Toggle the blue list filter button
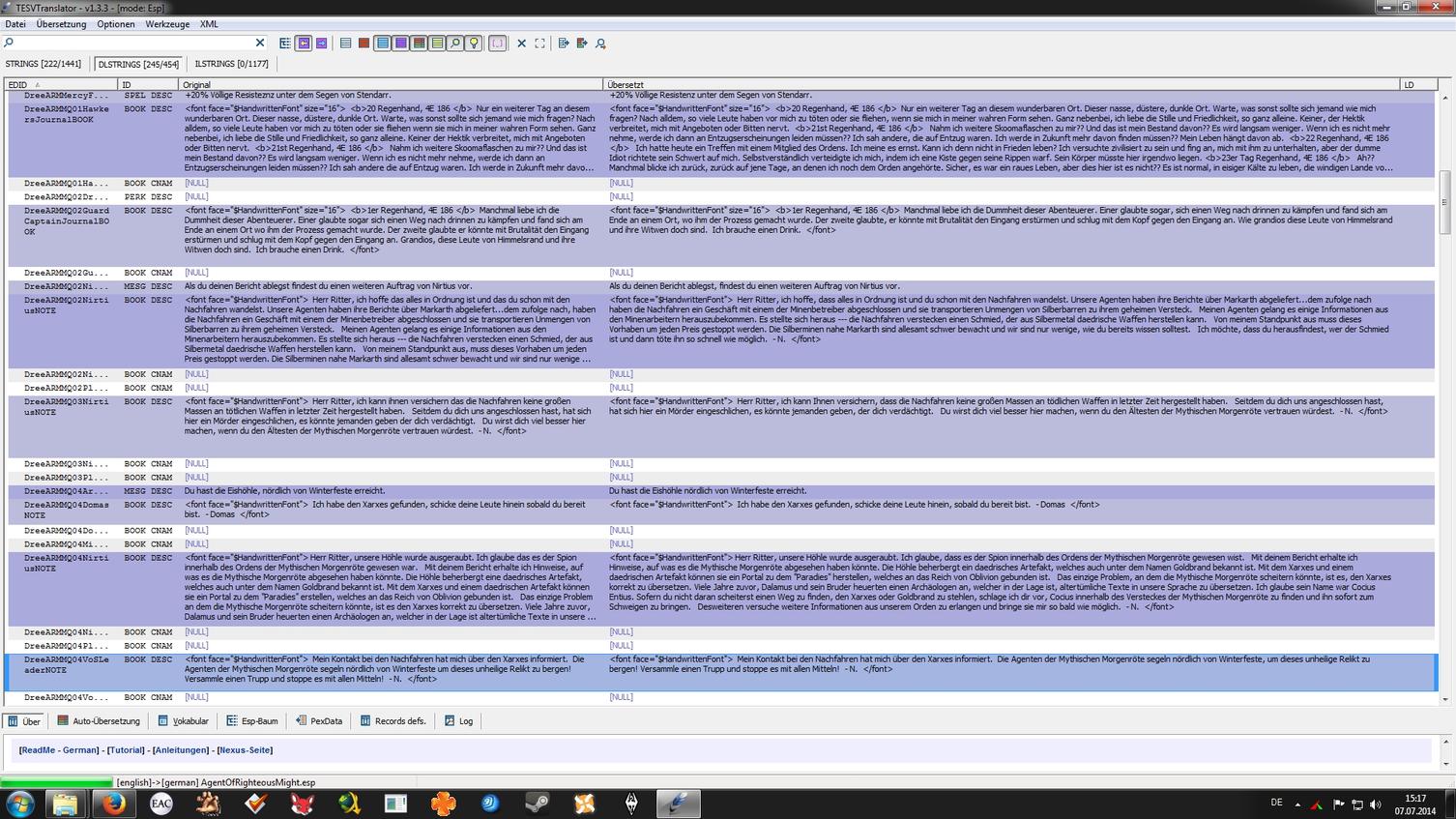The image size is (1456, 819). 383,44
